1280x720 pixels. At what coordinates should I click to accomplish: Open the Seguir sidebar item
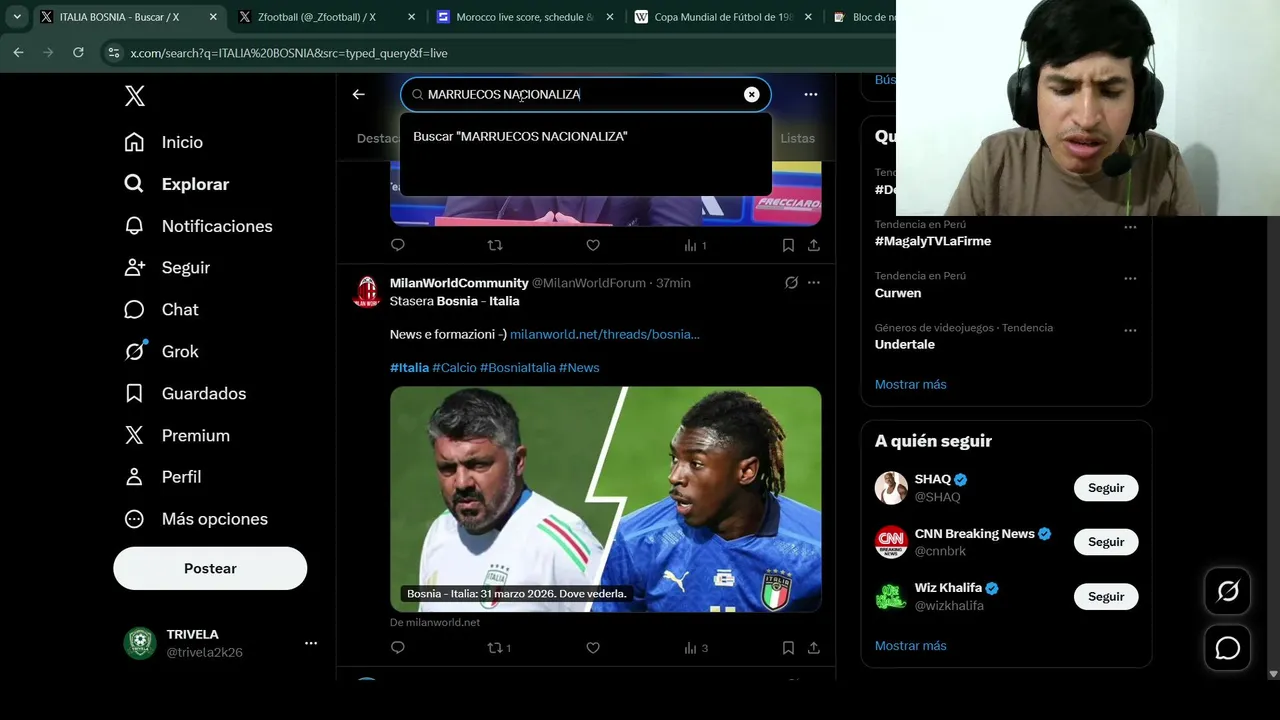[x=167, y=268]
